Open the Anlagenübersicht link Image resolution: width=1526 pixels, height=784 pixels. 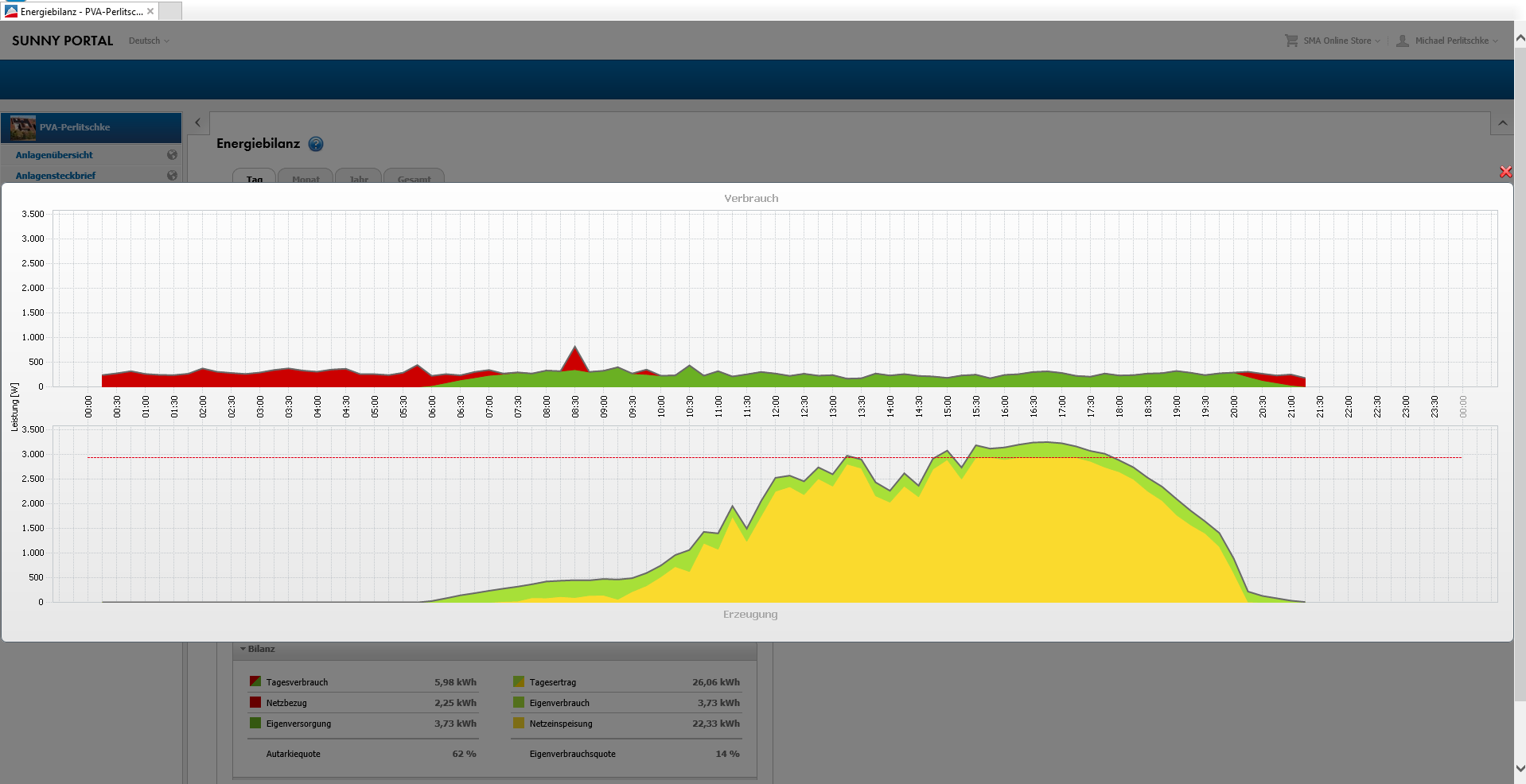click(x=54, y=155)
